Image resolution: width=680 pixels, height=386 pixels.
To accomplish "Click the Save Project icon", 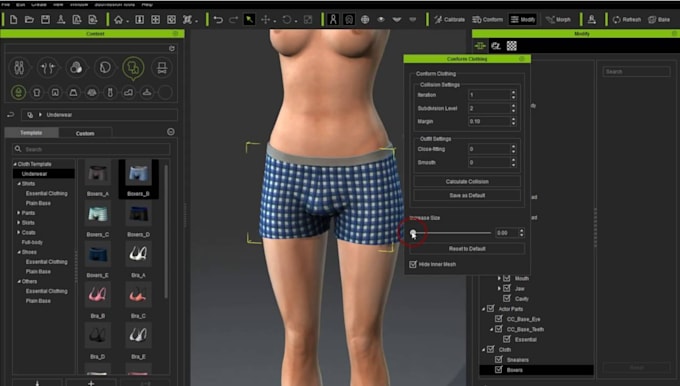I will (x=45, y=20).
